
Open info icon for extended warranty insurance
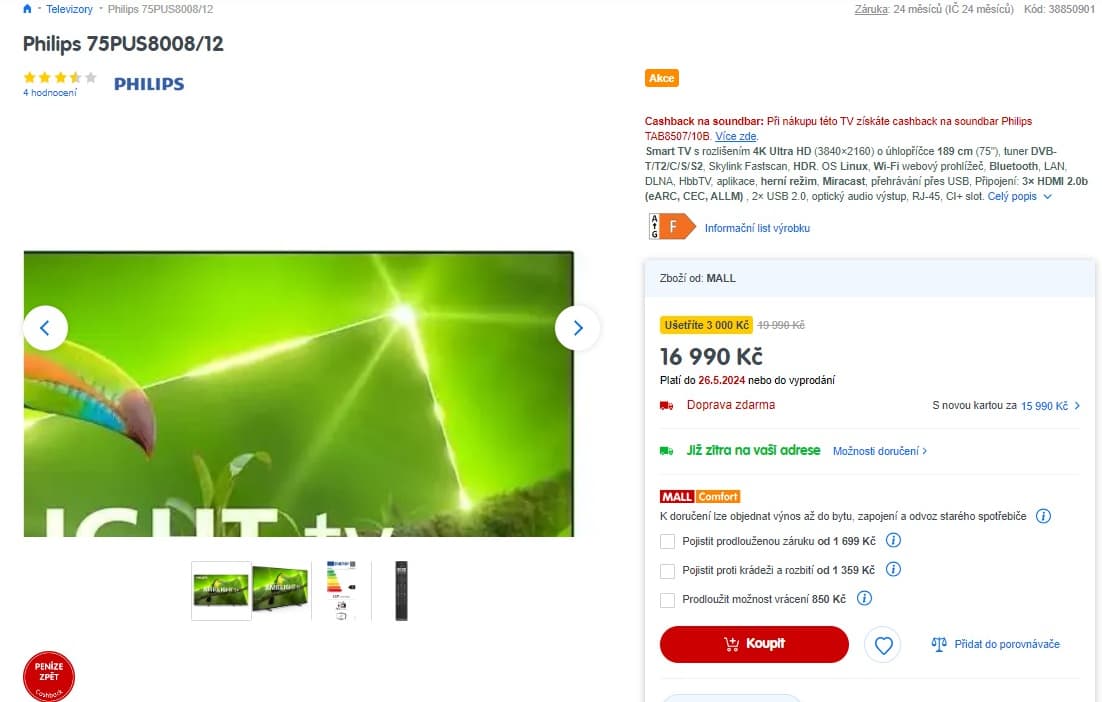(893, 540)
